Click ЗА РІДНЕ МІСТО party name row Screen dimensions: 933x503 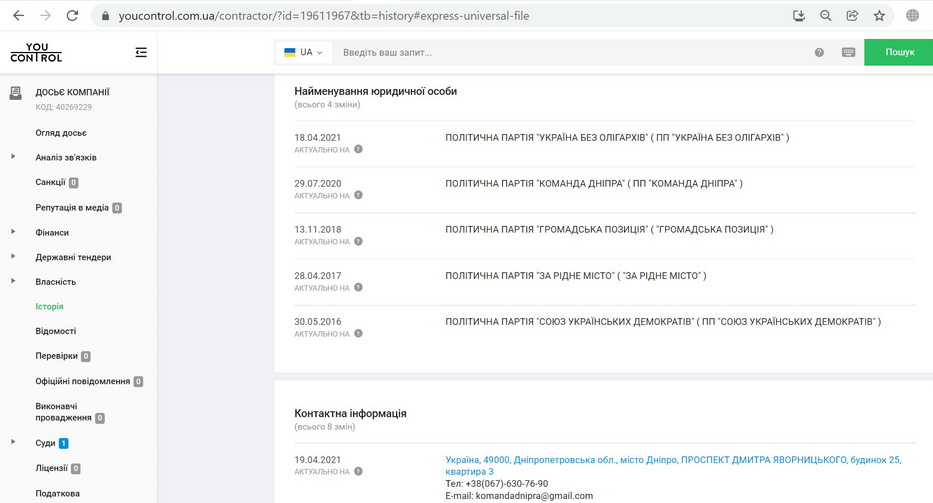pos(575,276)
